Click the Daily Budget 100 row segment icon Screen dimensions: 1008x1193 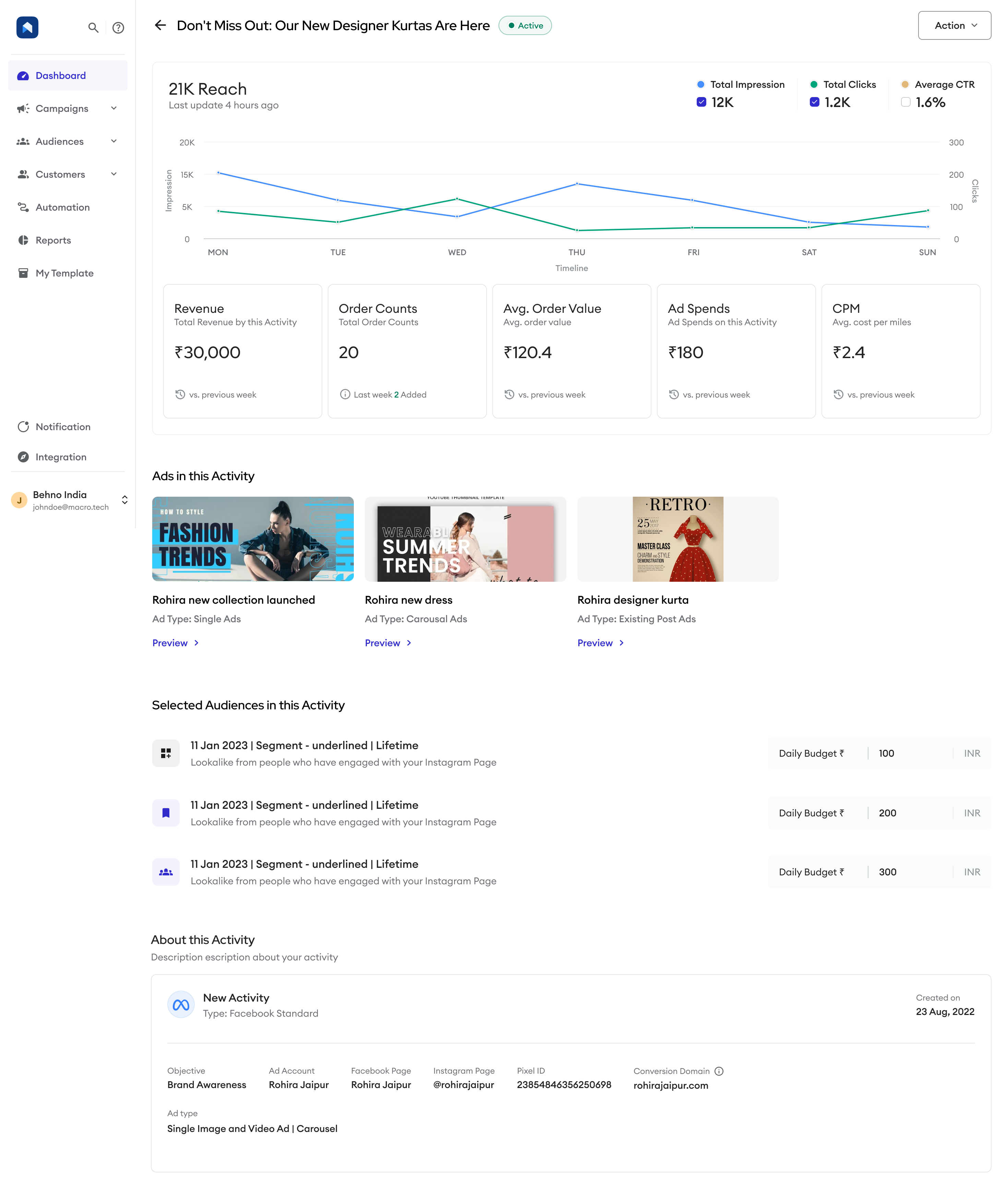tap(166, 753)
